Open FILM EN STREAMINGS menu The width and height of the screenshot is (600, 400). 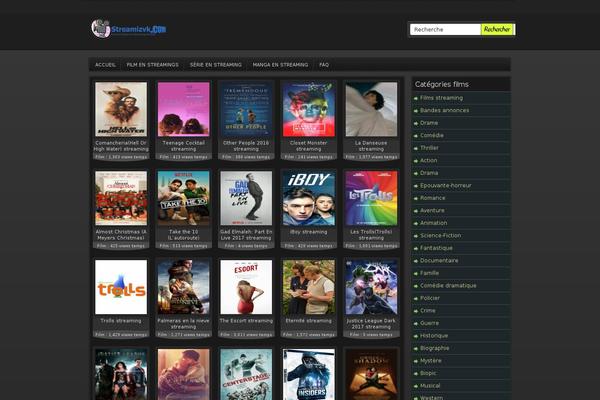152,65
